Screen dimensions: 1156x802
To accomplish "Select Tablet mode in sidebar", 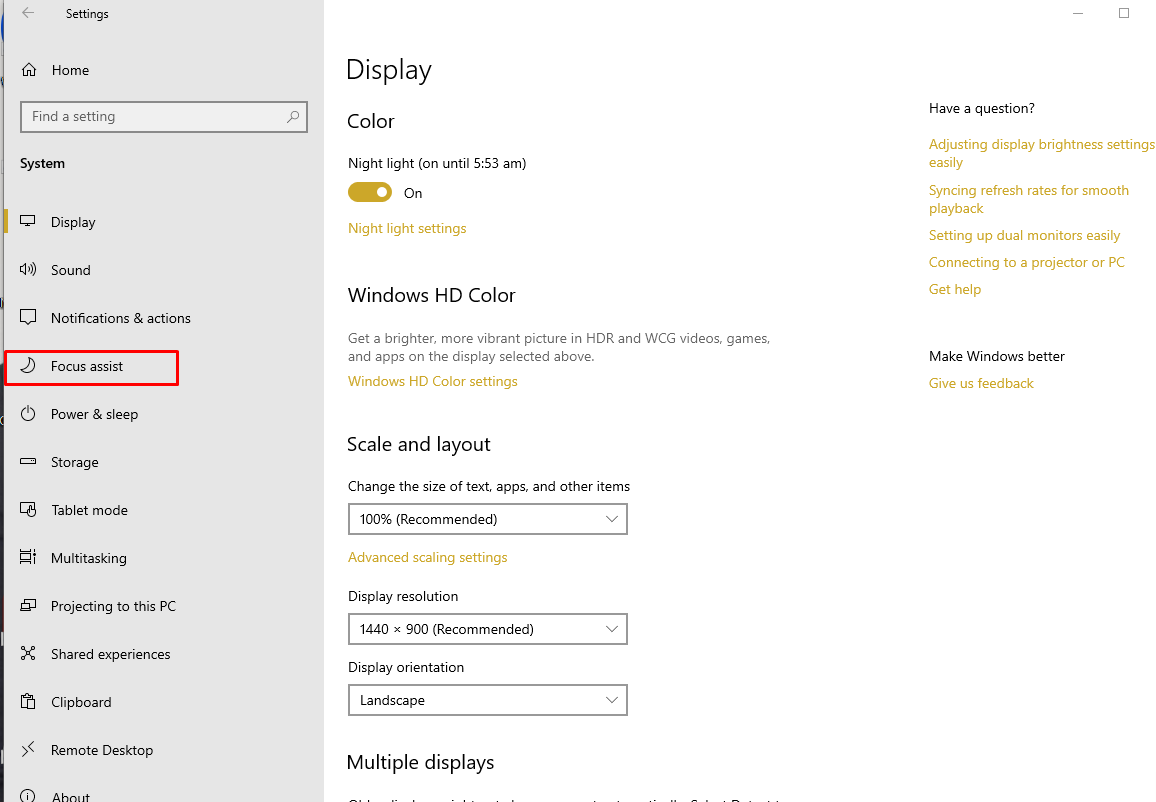I will pos(89,510).
